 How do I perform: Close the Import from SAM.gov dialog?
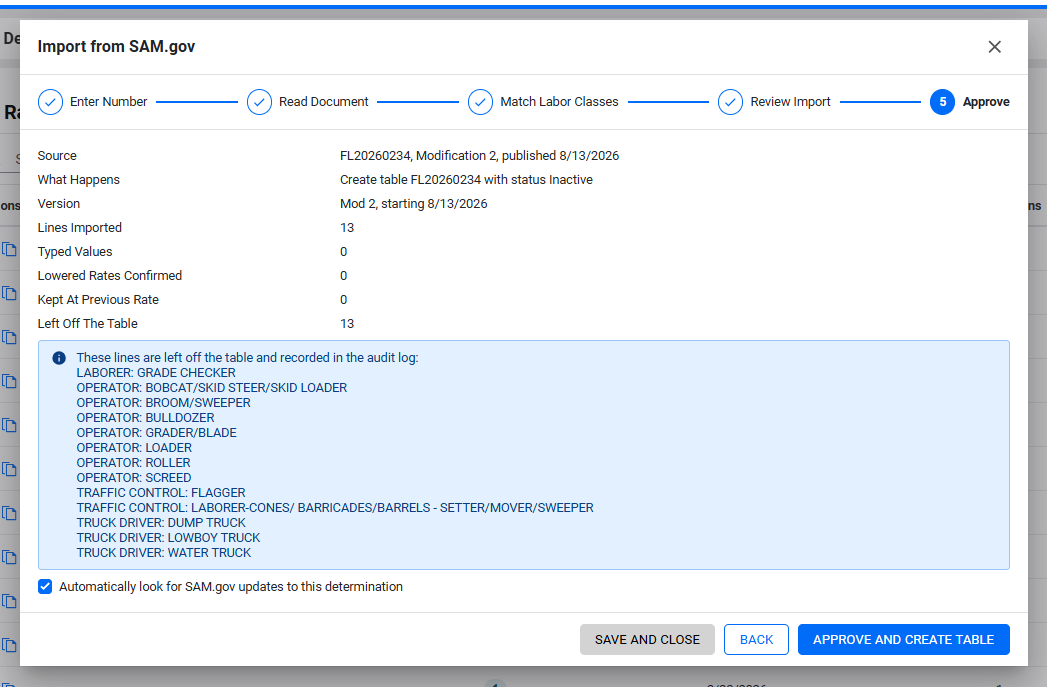point(994,47)
